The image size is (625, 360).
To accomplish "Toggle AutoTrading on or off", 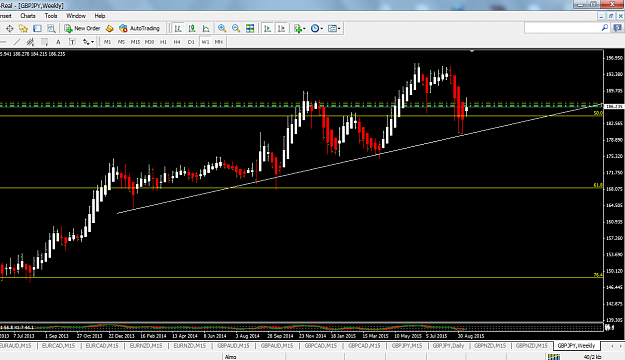I will [x=139, y=28].
